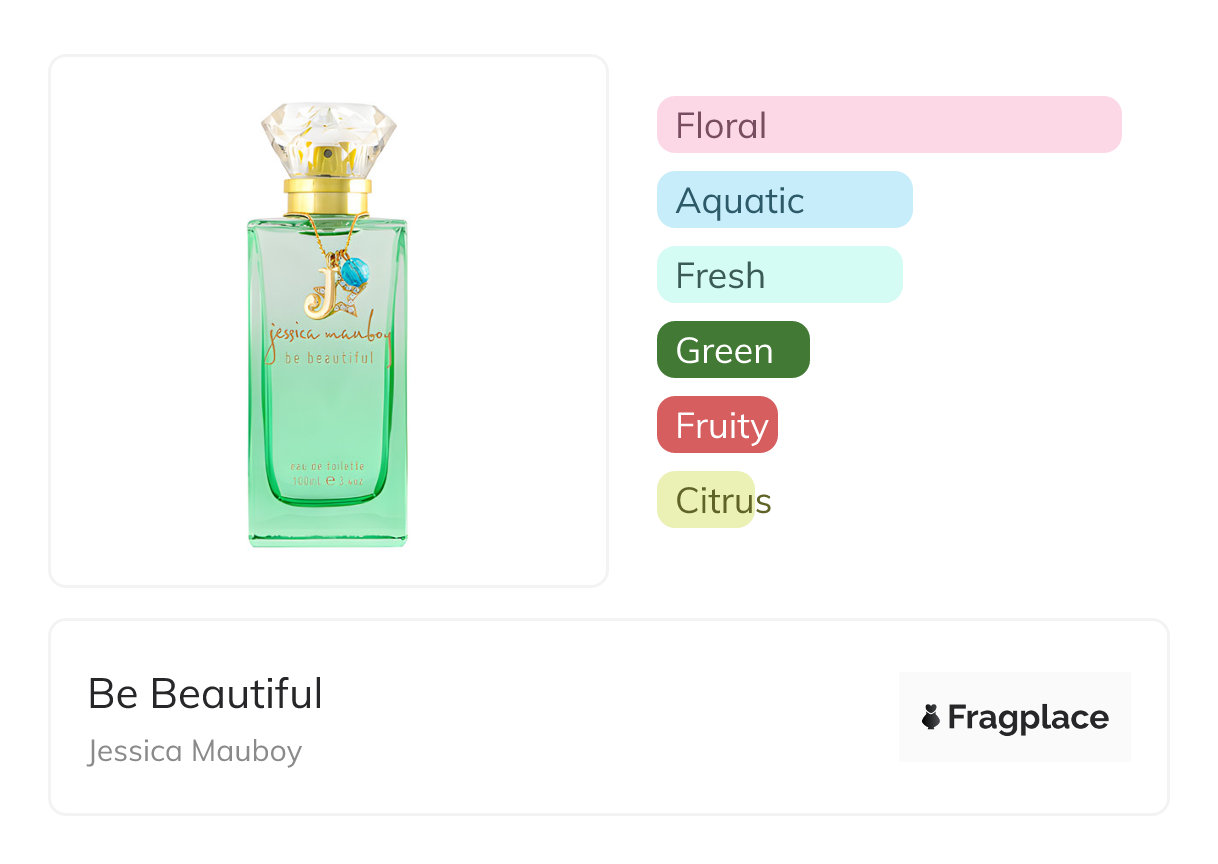
Task: Open the Jessica Mauboy brand link
Action: [x=195, y=751]
